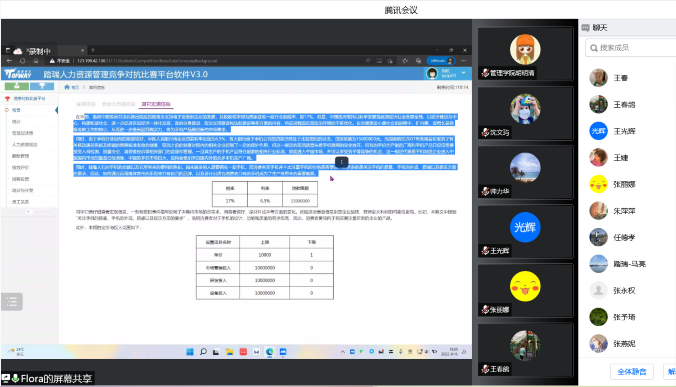
Task: Click the 搜索成员 search field
Action: click(632, 47)
